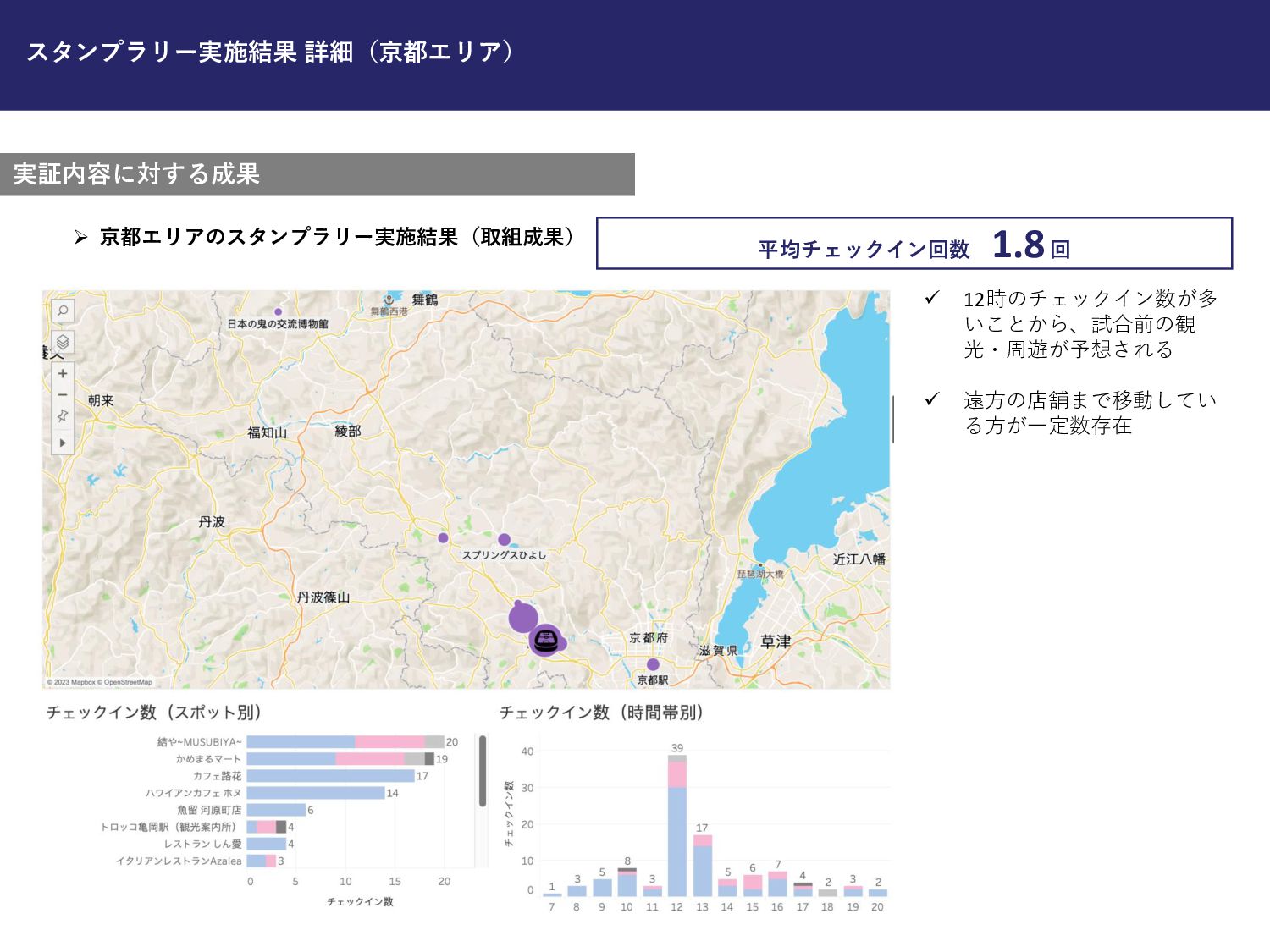Viewport: 1270px width, 952px height.
Task: Click the '舞鶴' map label
Action: coord(425,300)
